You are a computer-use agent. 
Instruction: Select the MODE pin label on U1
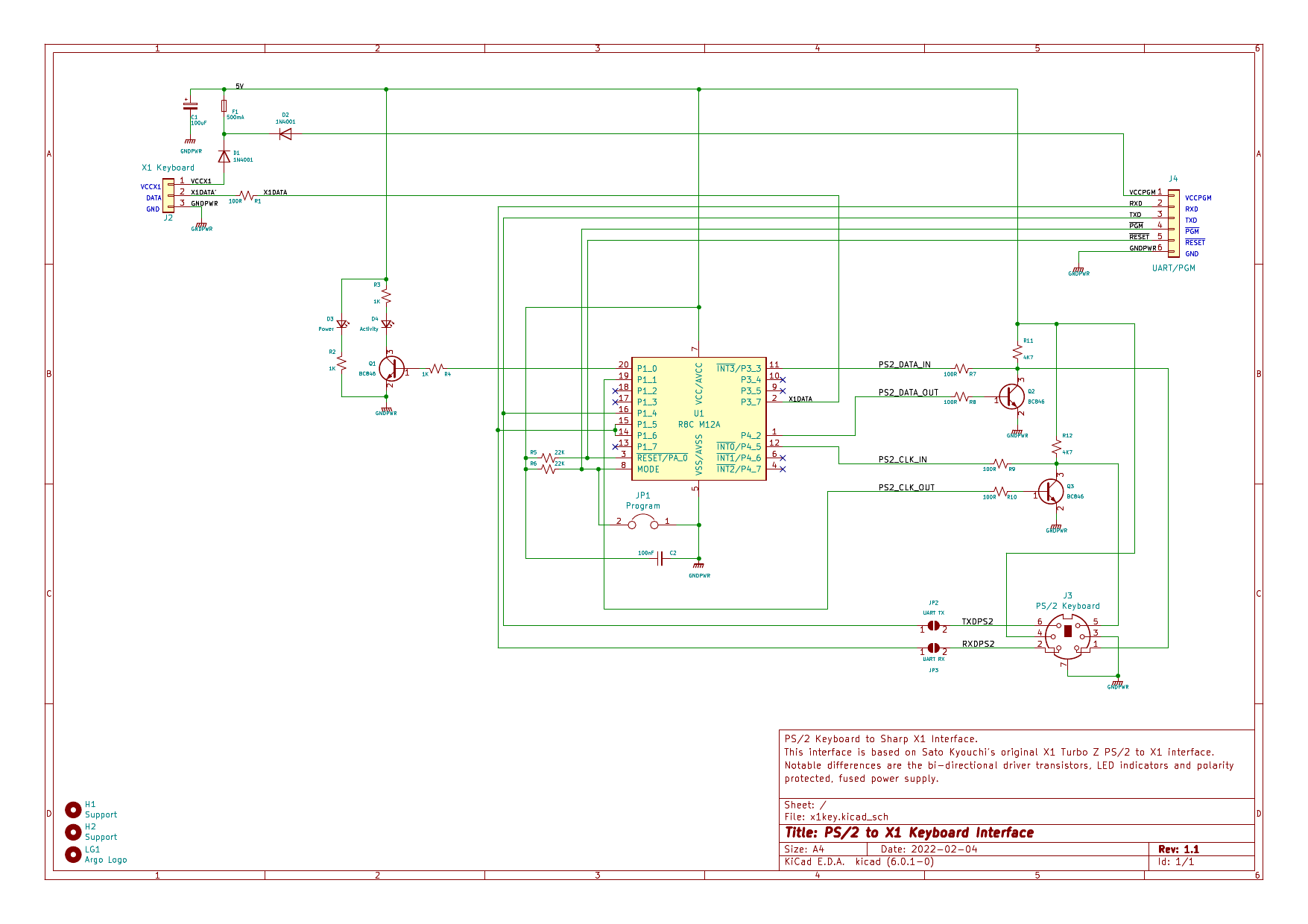648,469
